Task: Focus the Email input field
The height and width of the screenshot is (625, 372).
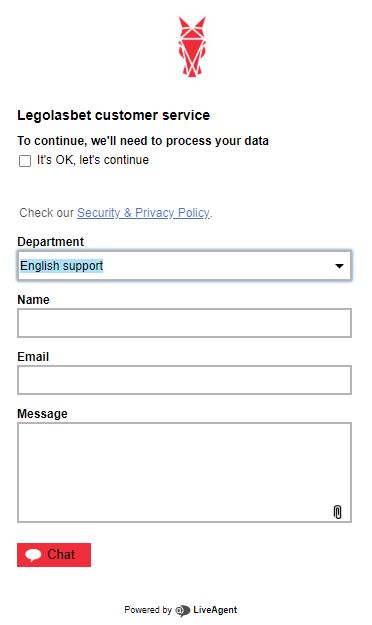Action: point(184,380)
